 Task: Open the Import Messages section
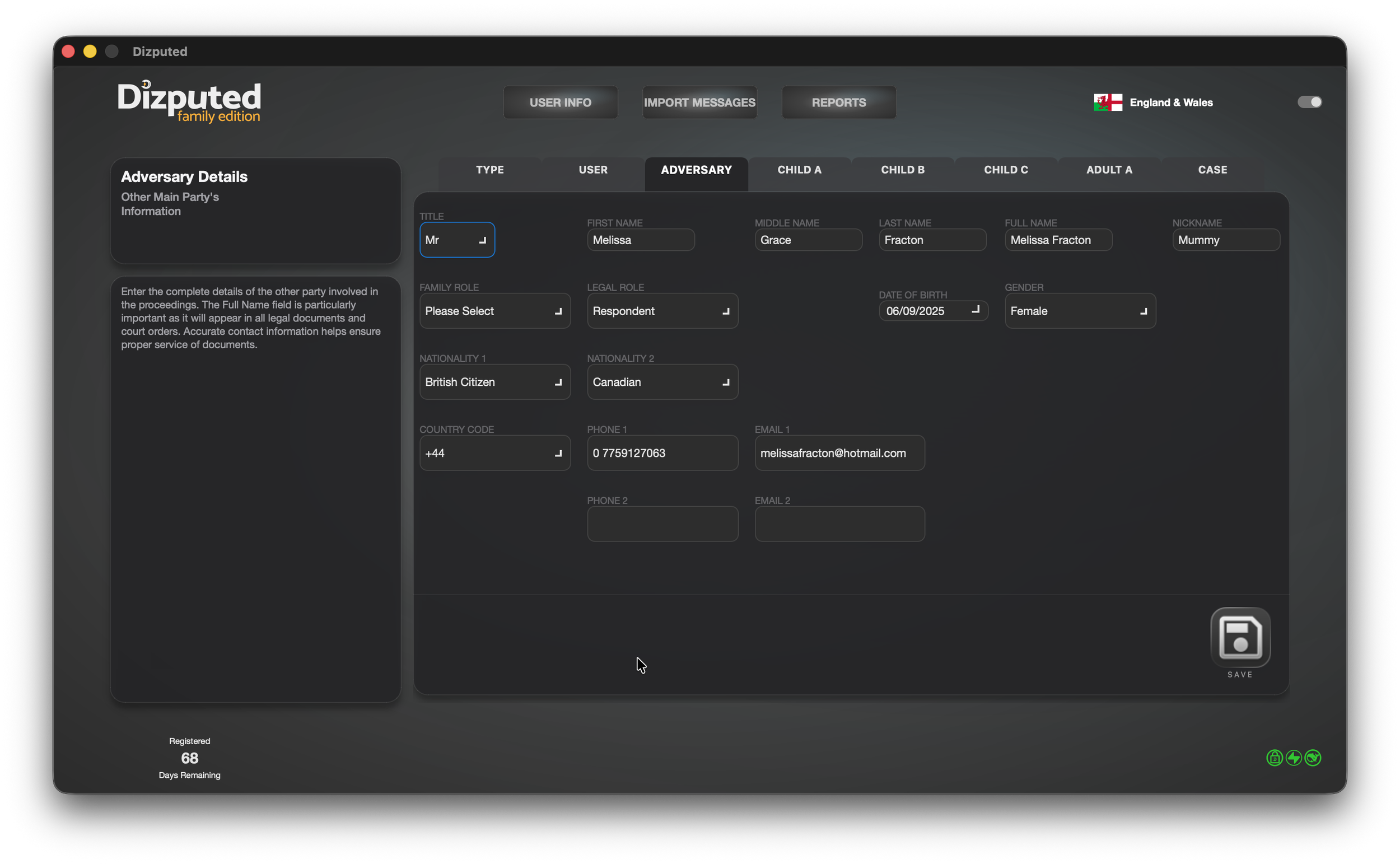tap(699, 102)
